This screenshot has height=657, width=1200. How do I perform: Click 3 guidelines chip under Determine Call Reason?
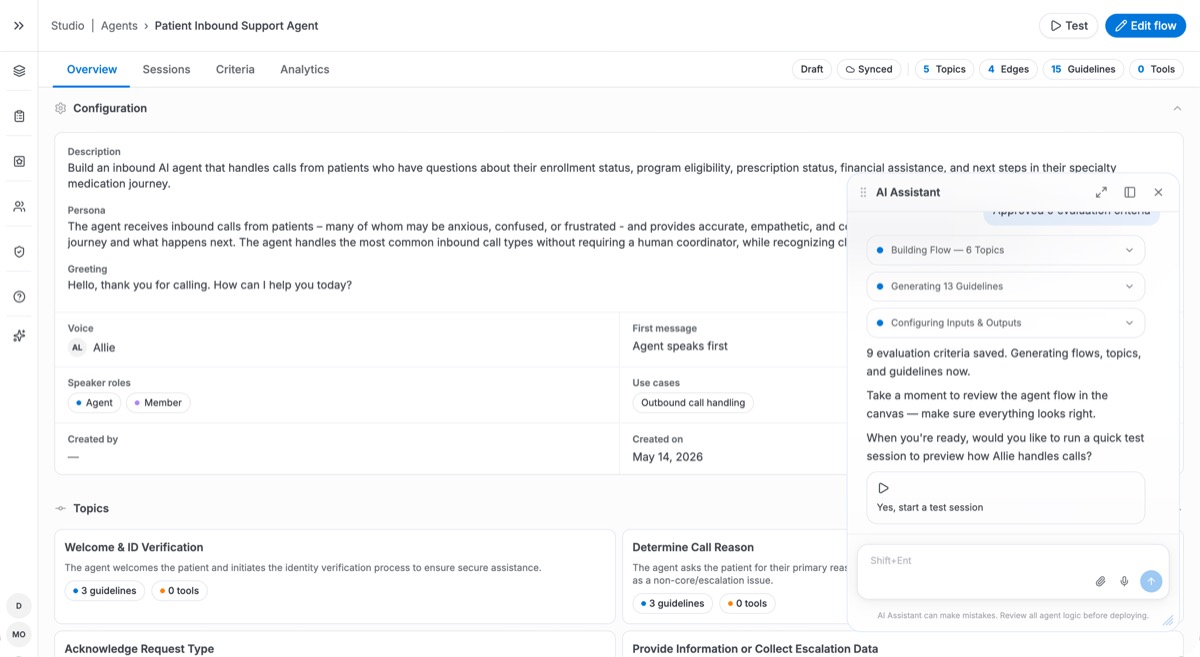click(x=673, y=604)
